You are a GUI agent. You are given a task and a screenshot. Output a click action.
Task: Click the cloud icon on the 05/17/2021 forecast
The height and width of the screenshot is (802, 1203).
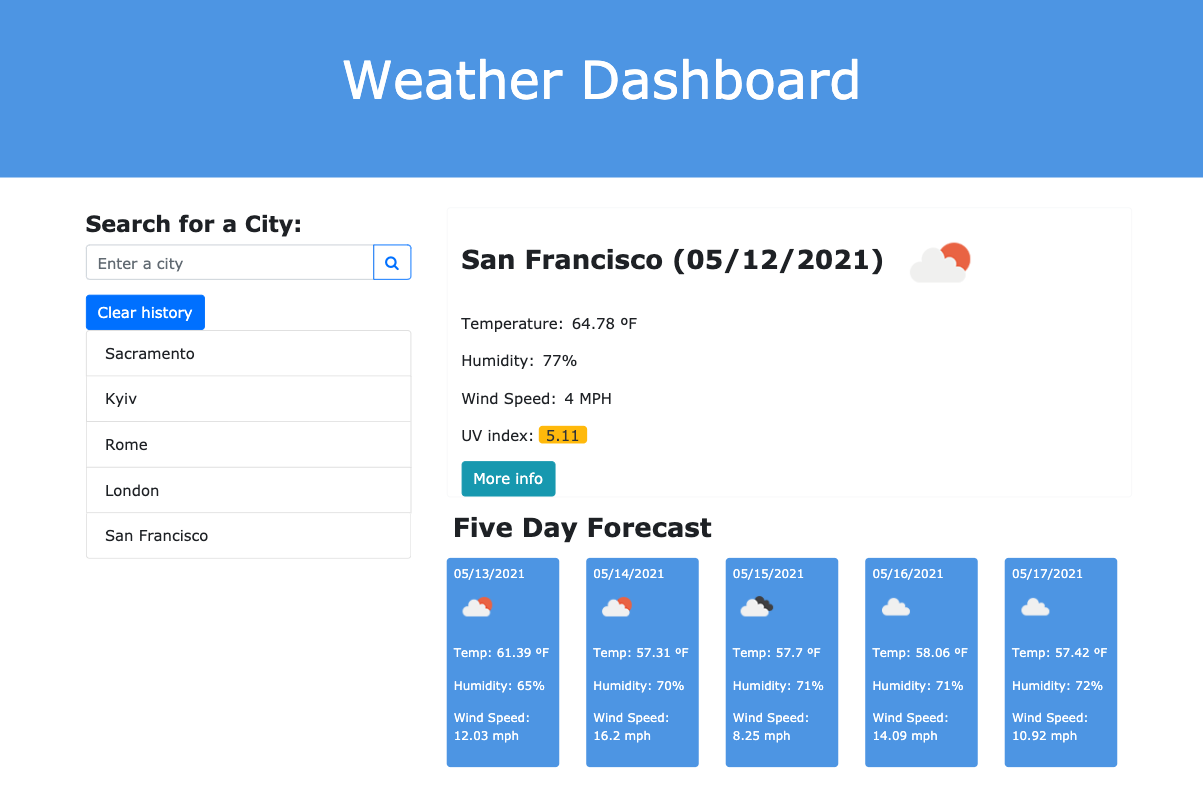(x=1033, y=607)
